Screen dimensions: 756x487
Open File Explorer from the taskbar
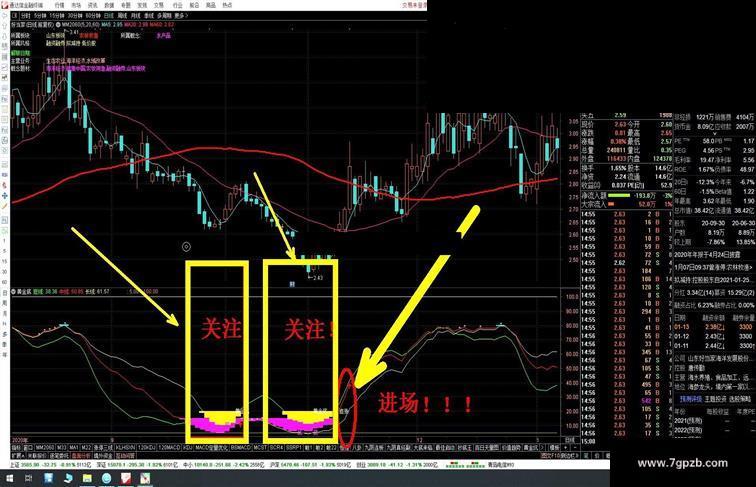(87, 478)
